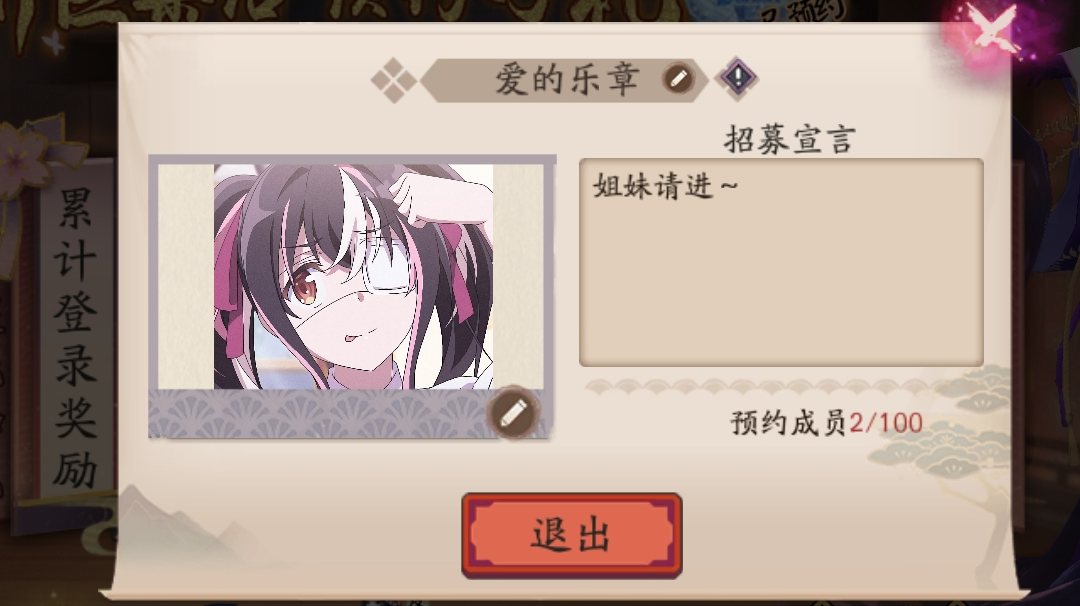Click the 招募宣言 heading
1080x606 pixels.
coord(789,140)
